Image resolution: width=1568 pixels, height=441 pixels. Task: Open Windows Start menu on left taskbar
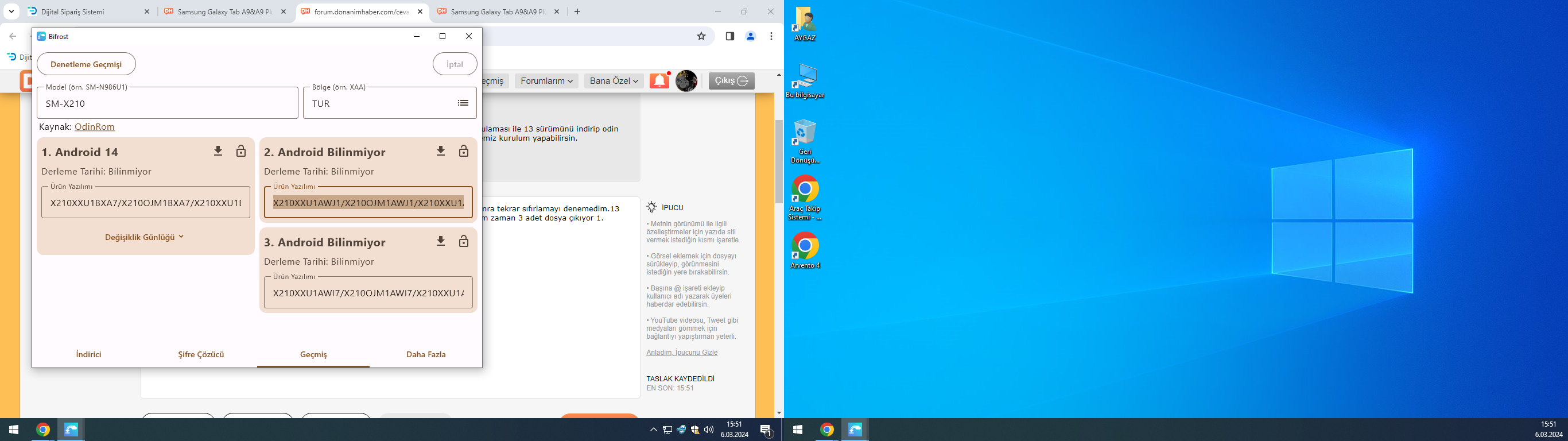[x=14, y=430]
